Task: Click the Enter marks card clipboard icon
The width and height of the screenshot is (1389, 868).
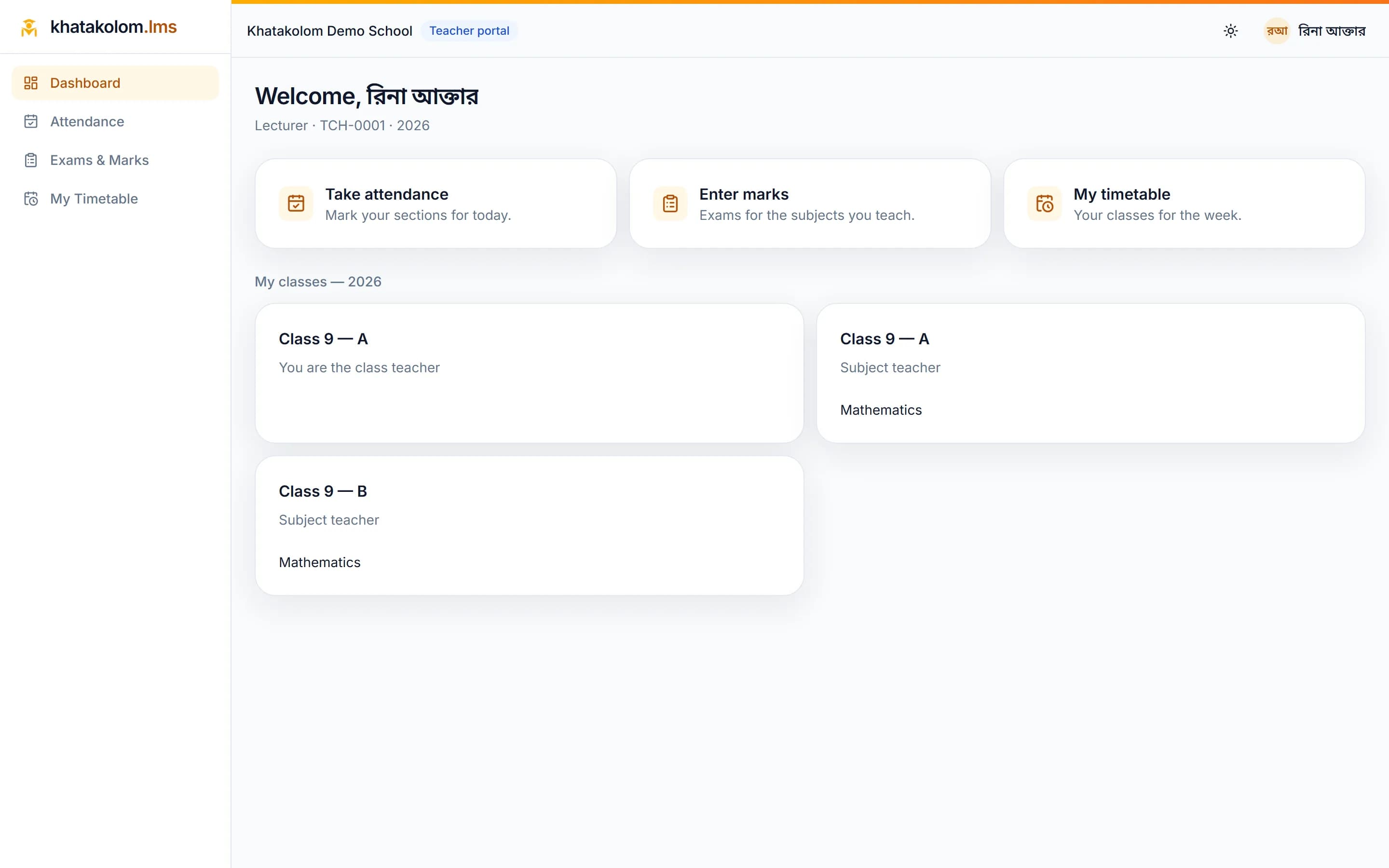Action: pyautogui.click(x=670, y=203)
